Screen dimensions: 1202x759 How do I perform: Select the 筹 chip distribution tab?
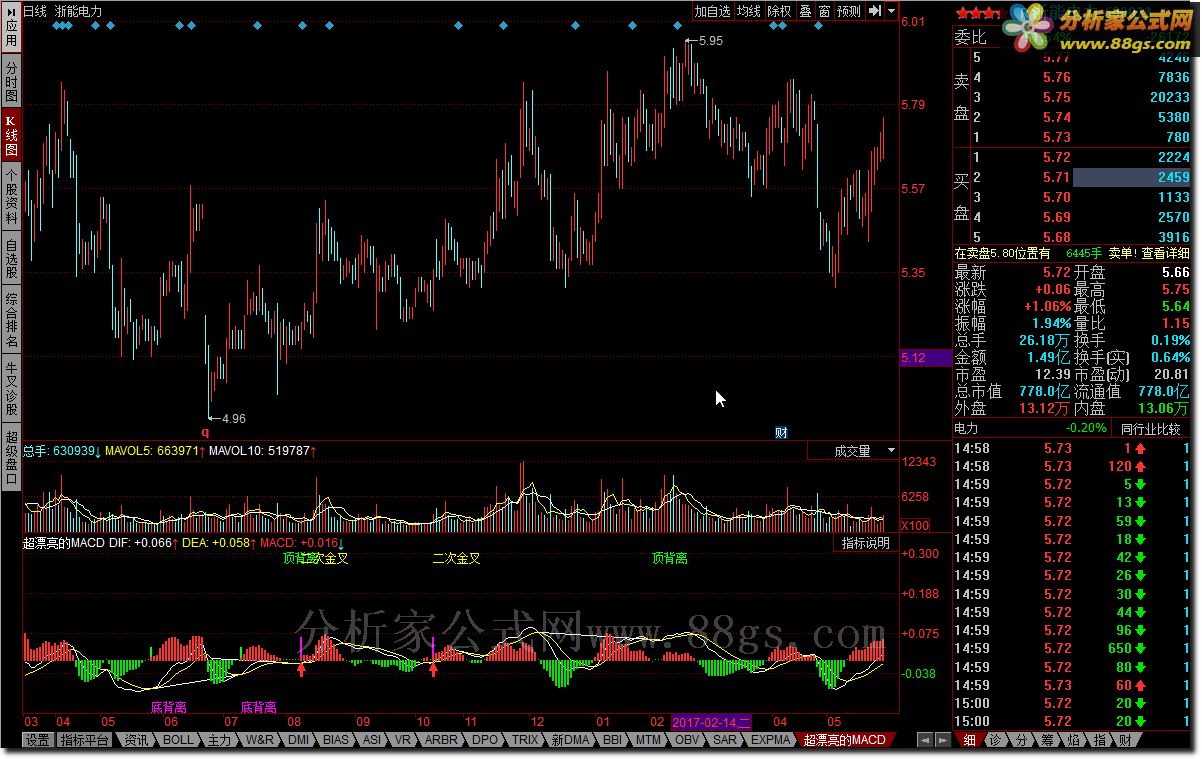[x=1047, y=740]
